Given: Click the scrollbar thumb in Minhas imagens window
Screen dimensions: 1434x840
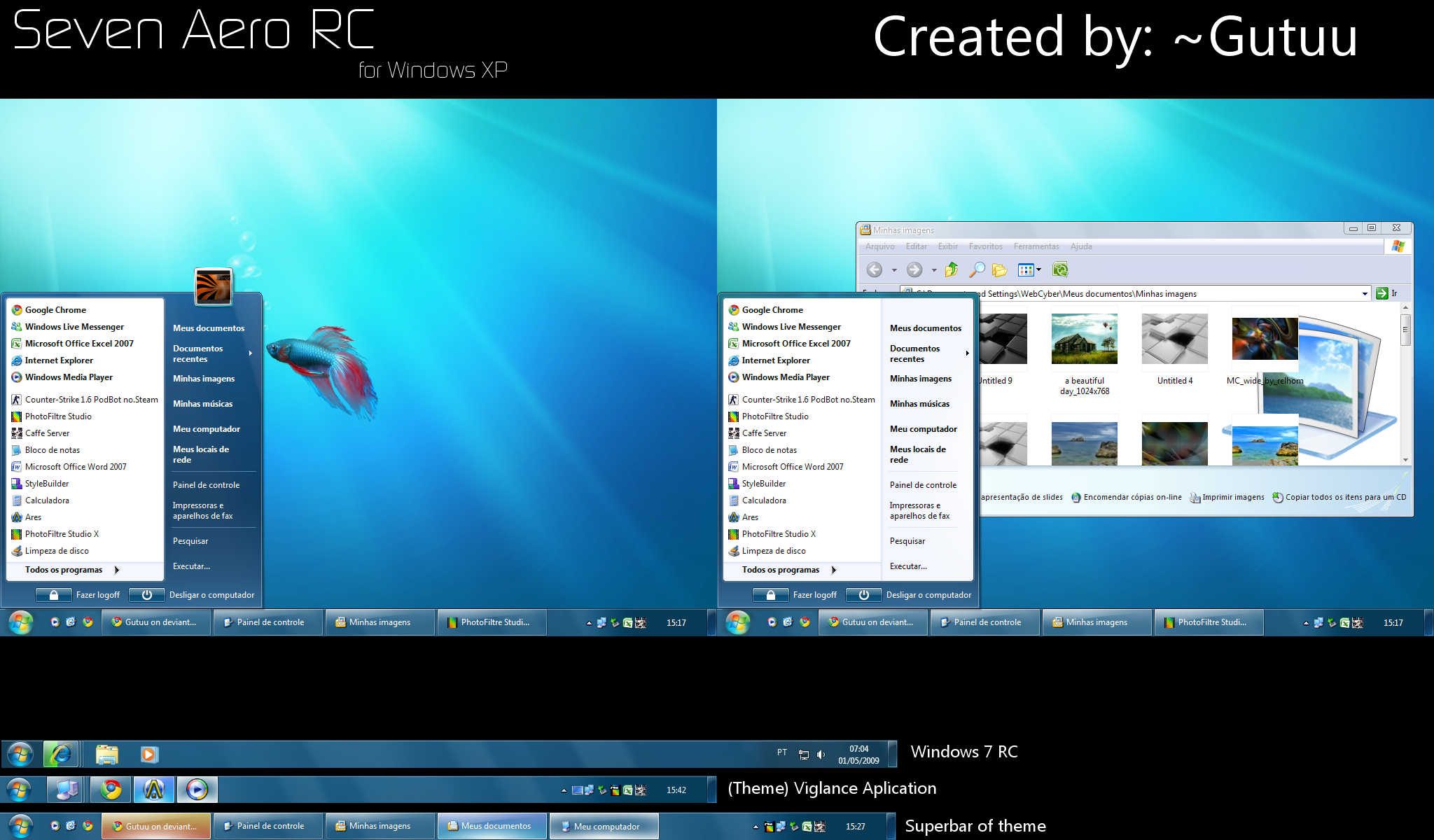Looking at the screenshot, I should point(1405,329).
